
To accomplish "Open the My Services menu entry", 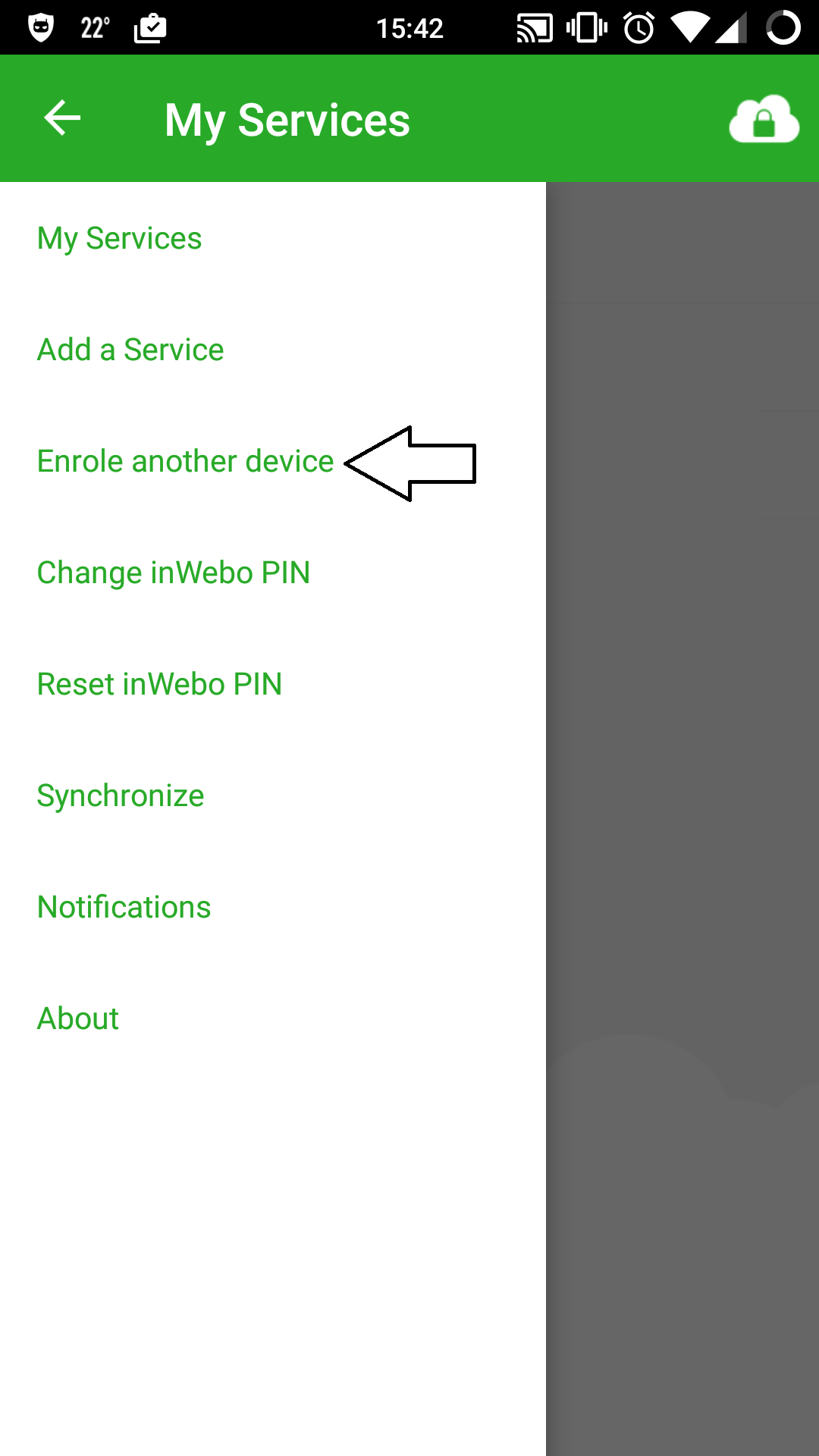I will click(x=119, y=238).
